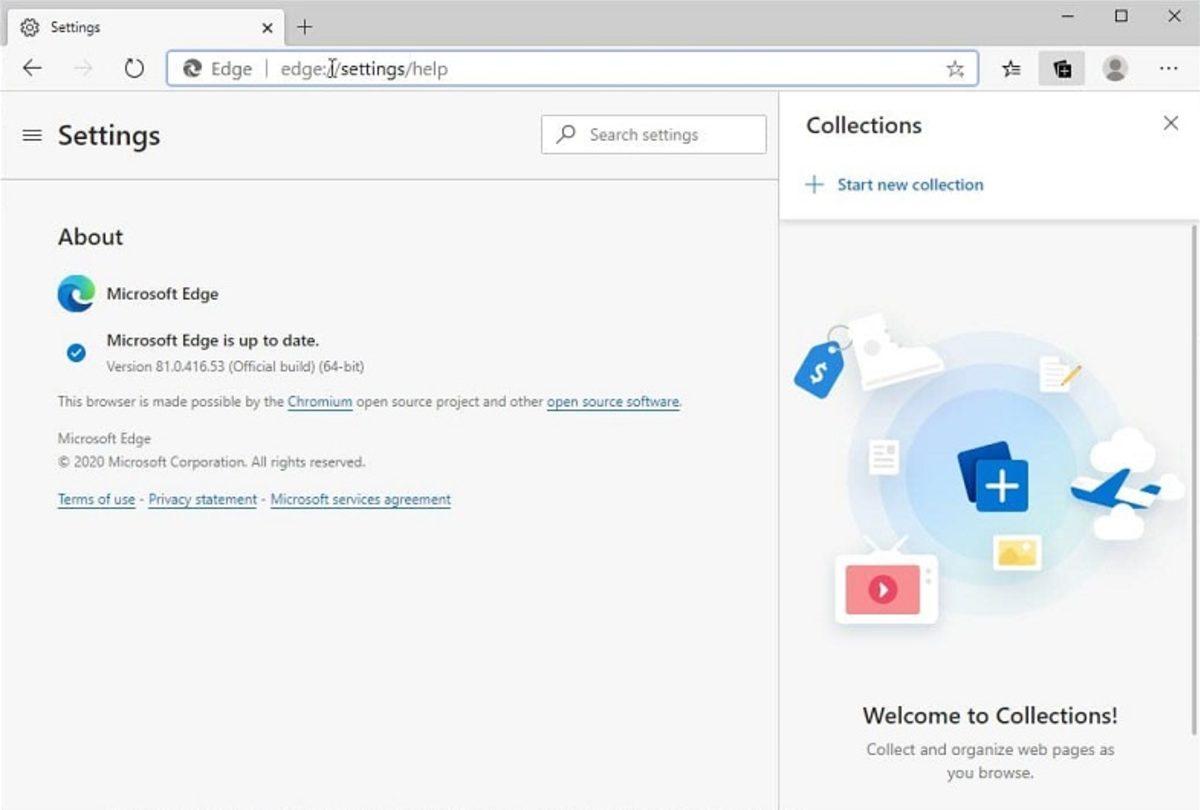Click the search magnifier in Search settings
1200x810 pixels.
click(x=566, y=134)
